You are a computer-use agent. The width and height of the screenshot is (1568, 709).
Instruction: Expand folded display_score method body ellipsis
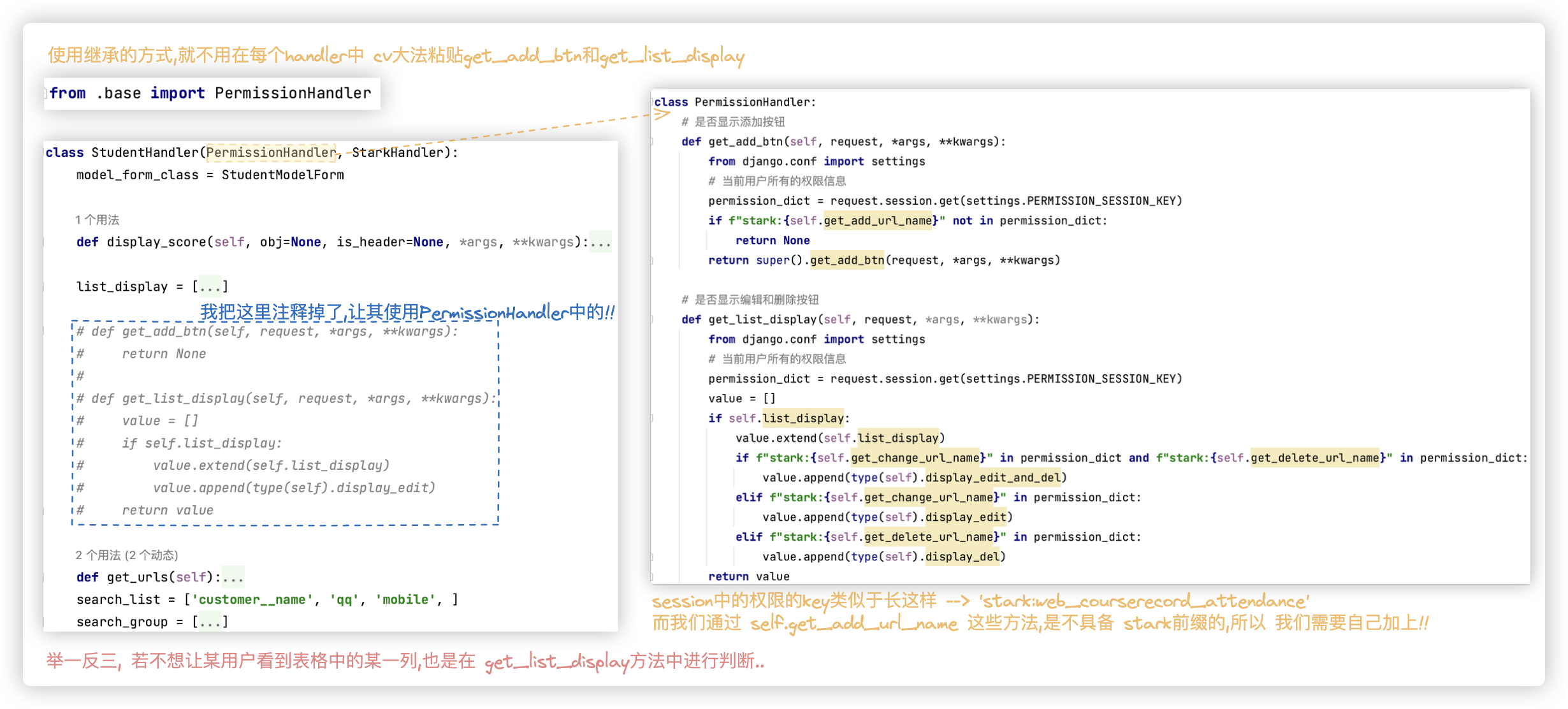click(600, 242)
